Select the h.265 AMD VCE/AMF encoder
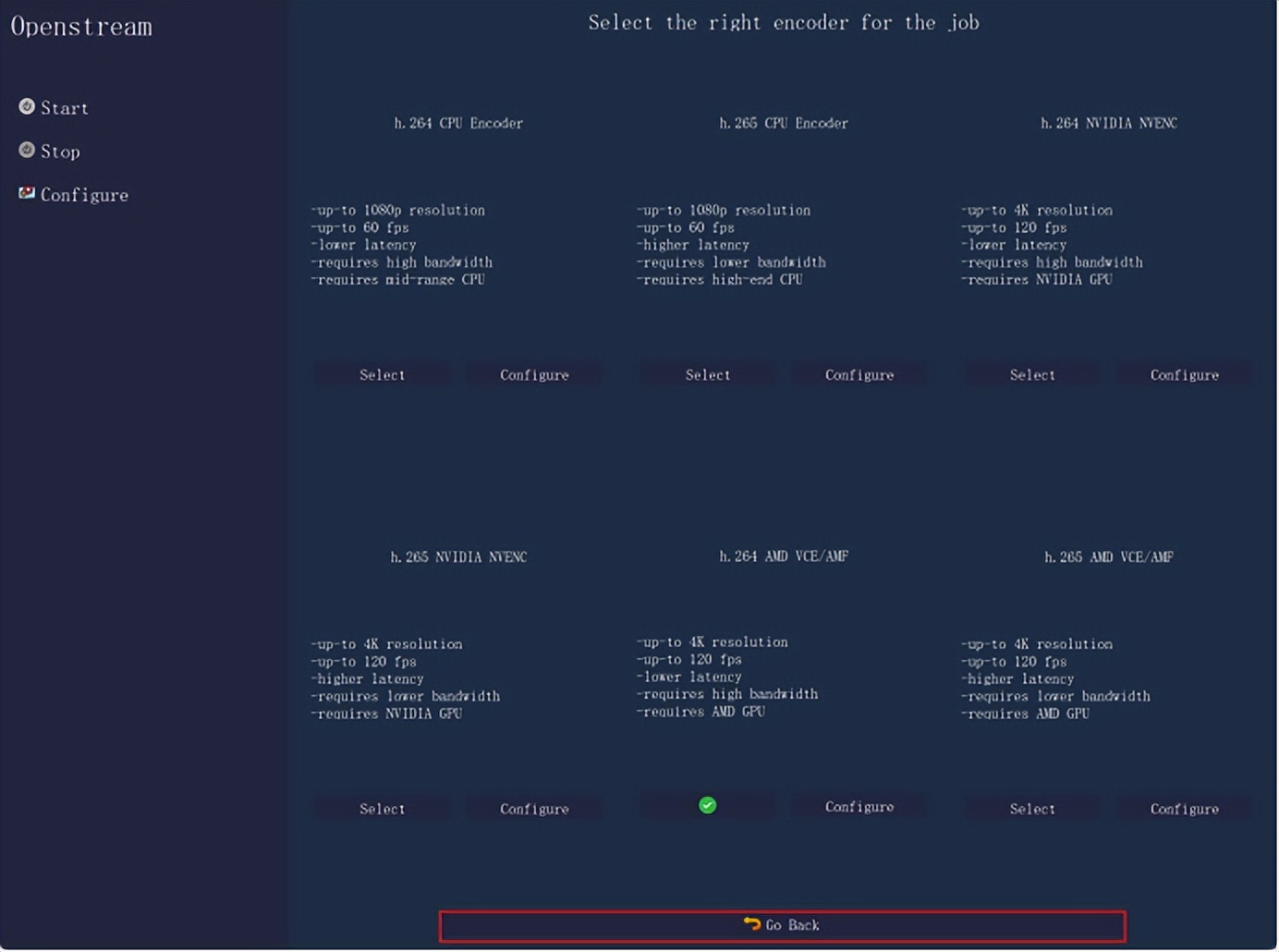Screen dimensions: 1279x952 point(1032,809)
